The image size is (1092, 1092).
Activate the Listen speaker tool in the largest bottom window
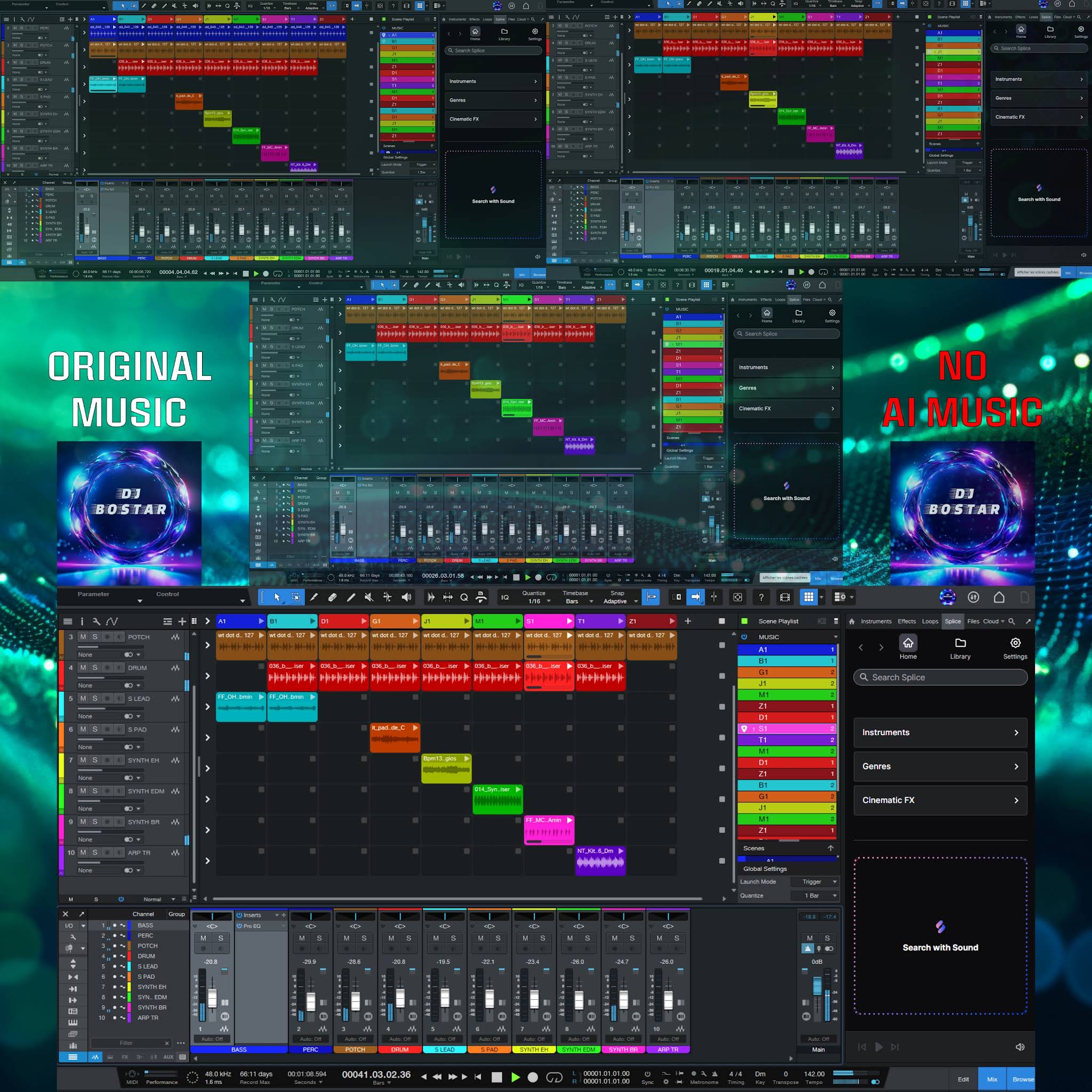(406, 597)
